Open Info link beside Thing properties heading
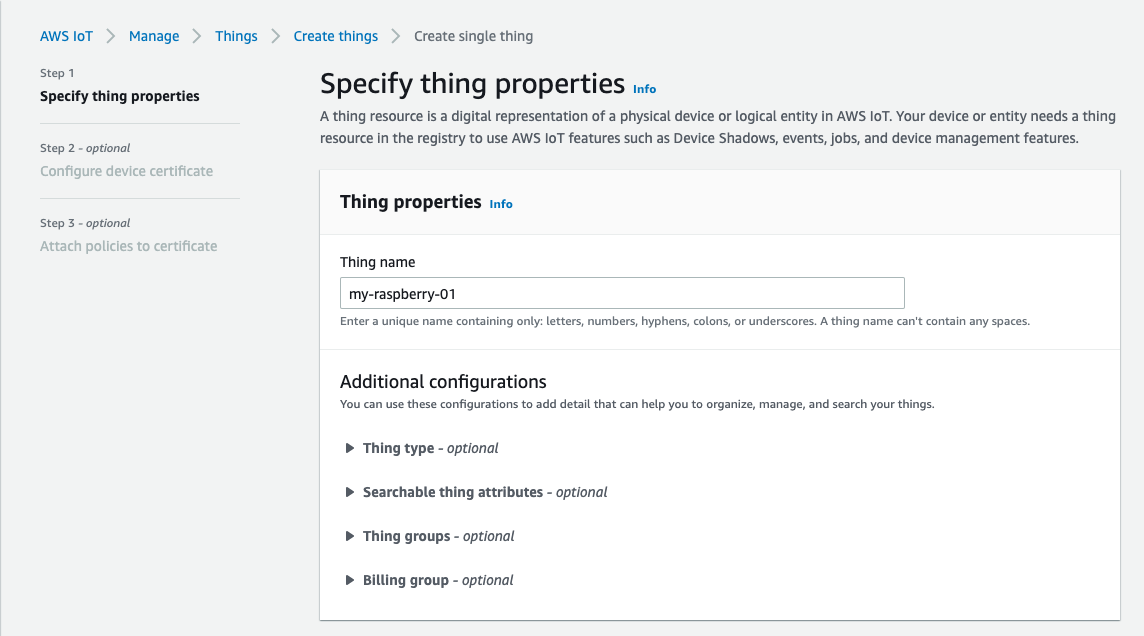The height and width of the screenshot is (636, 1144). click(501, 204)
